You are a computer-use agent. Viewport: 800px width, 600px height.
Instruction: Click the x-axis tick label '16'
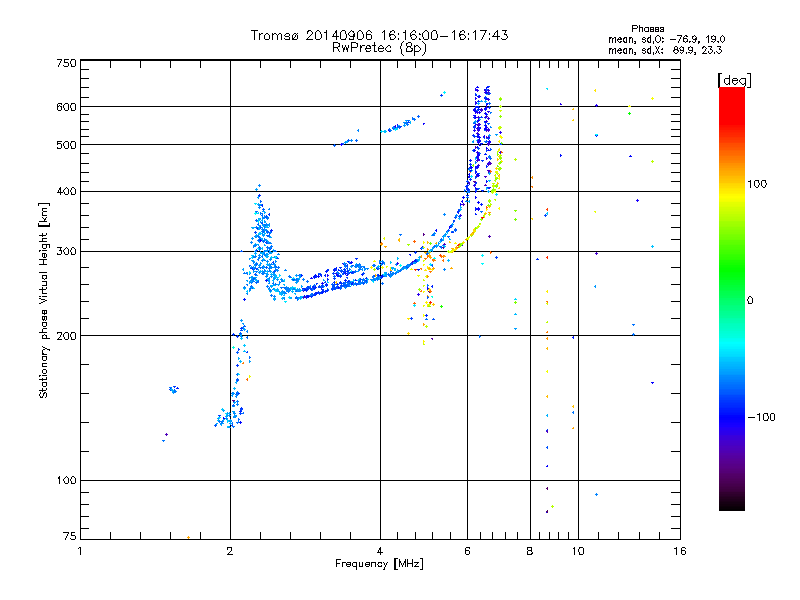[680, 551]
